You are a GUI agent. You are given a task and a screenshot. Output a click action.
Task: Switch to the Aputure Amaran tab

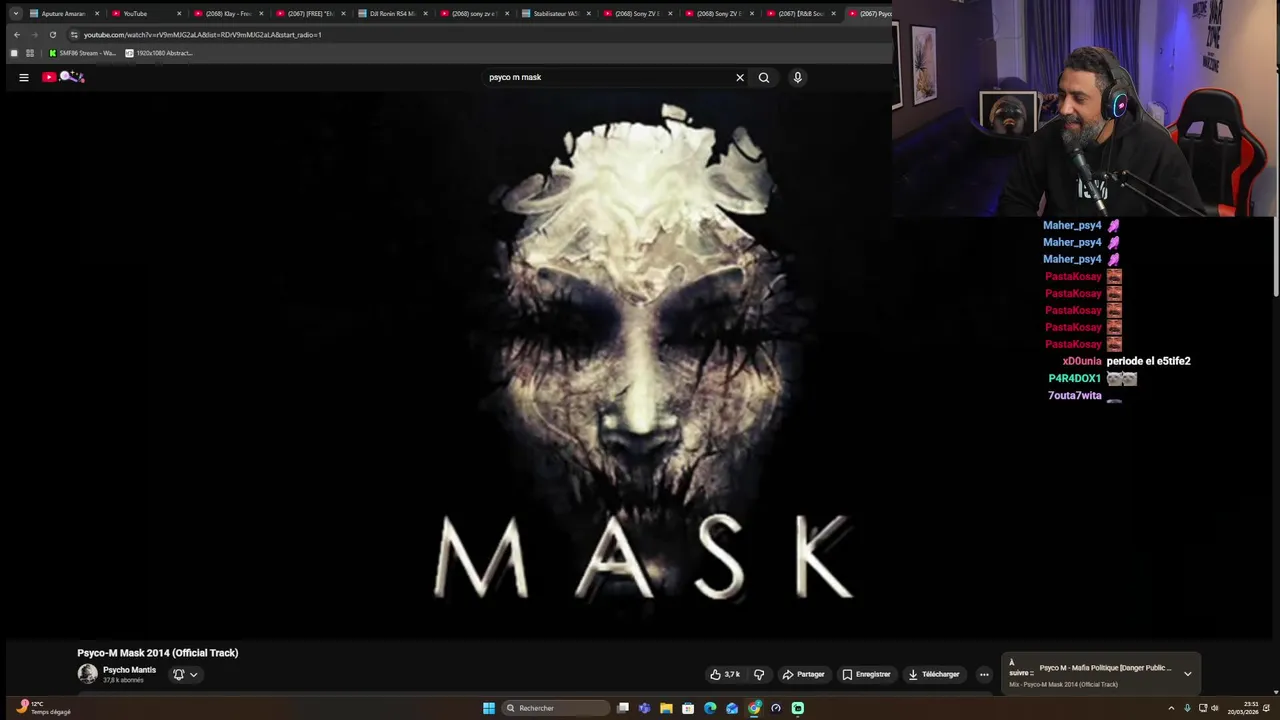(x=62, y=13)
